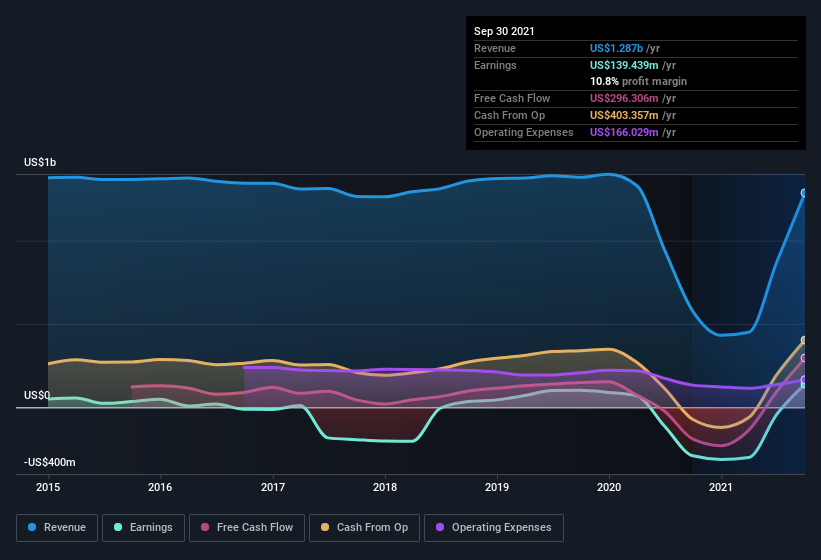This screenshot has height=560, width=821.
Task: Click the US$403.357m cash from op value
Action: click(x=624, y=115)
